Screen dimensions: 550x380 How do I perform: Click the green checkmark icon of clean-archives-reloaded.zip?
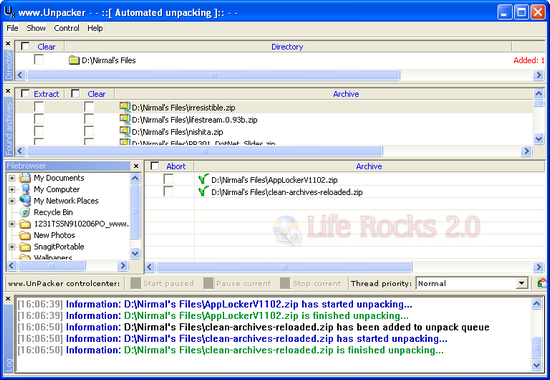click(203, 191)
